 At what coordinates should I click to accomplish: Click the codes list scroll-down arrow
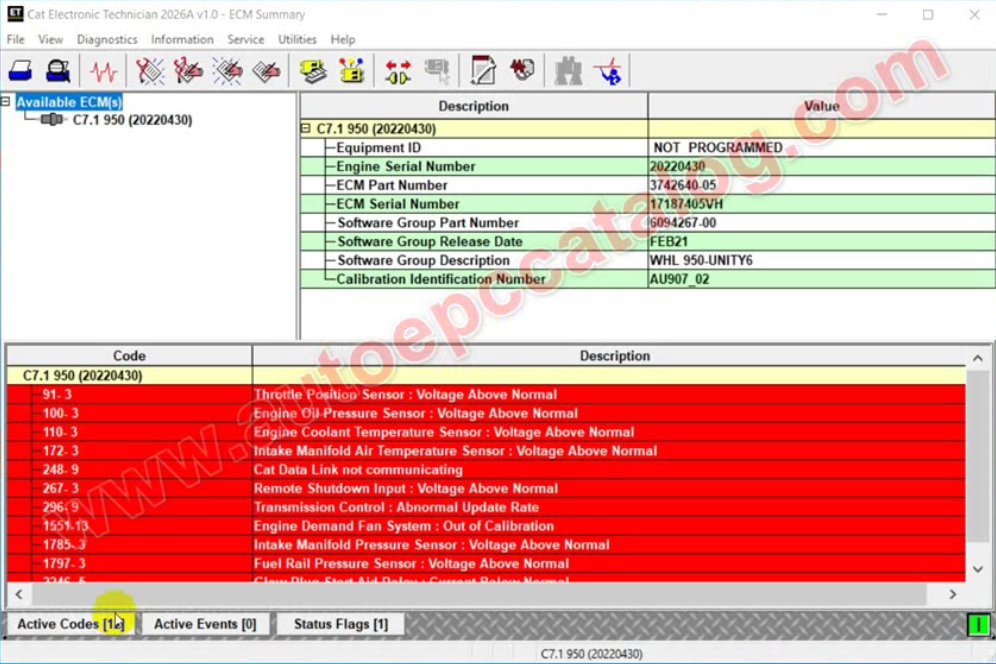pyautogui.click(x=978, y=569)
